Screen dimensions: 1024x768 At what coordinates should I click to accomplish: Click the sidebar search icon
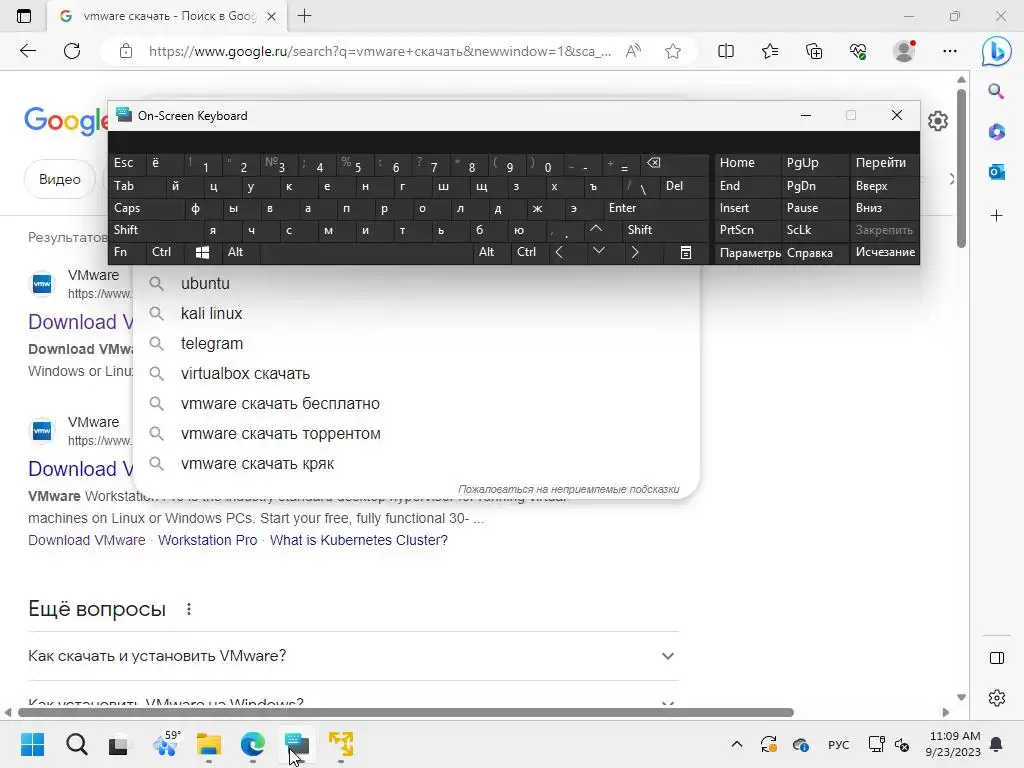[996, 91]
